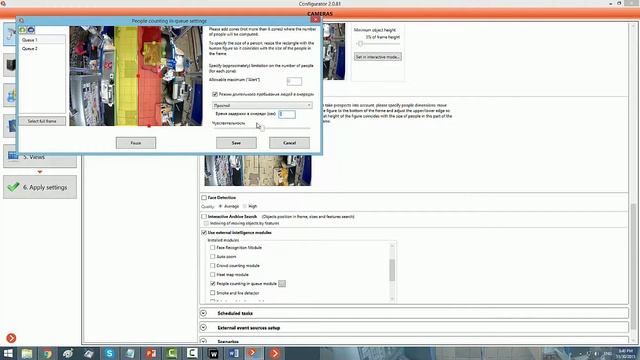This screenshot has width=640, height=360.
Task: Enable the Heat map module checkbox
Action: point(212,275)
